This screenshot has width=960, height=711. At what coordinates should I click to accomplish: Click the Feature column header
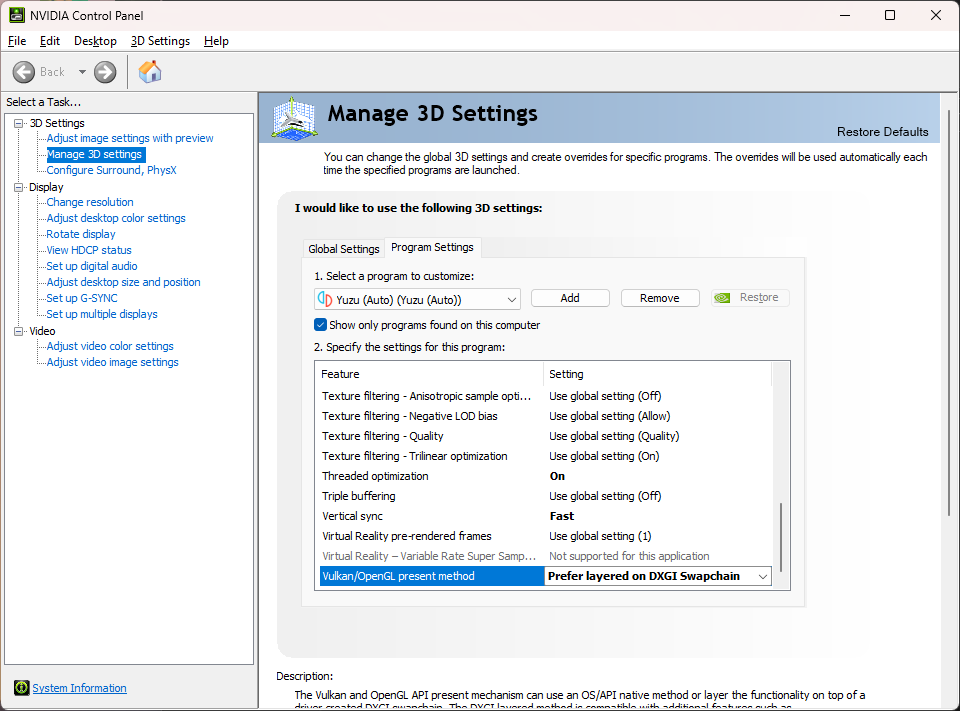coord(429,374)
